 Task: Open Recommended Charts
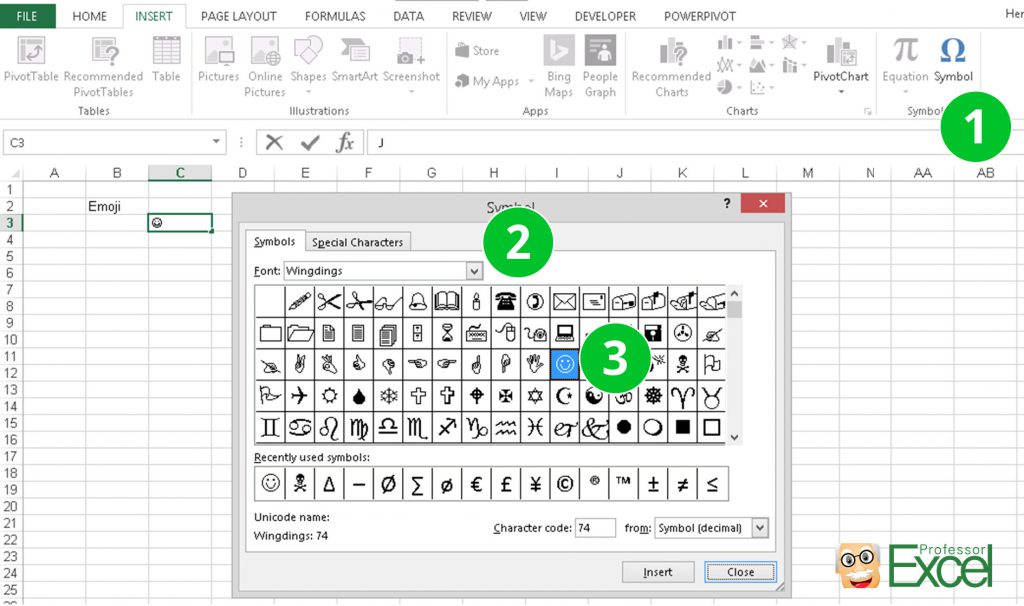coord(670,62)
